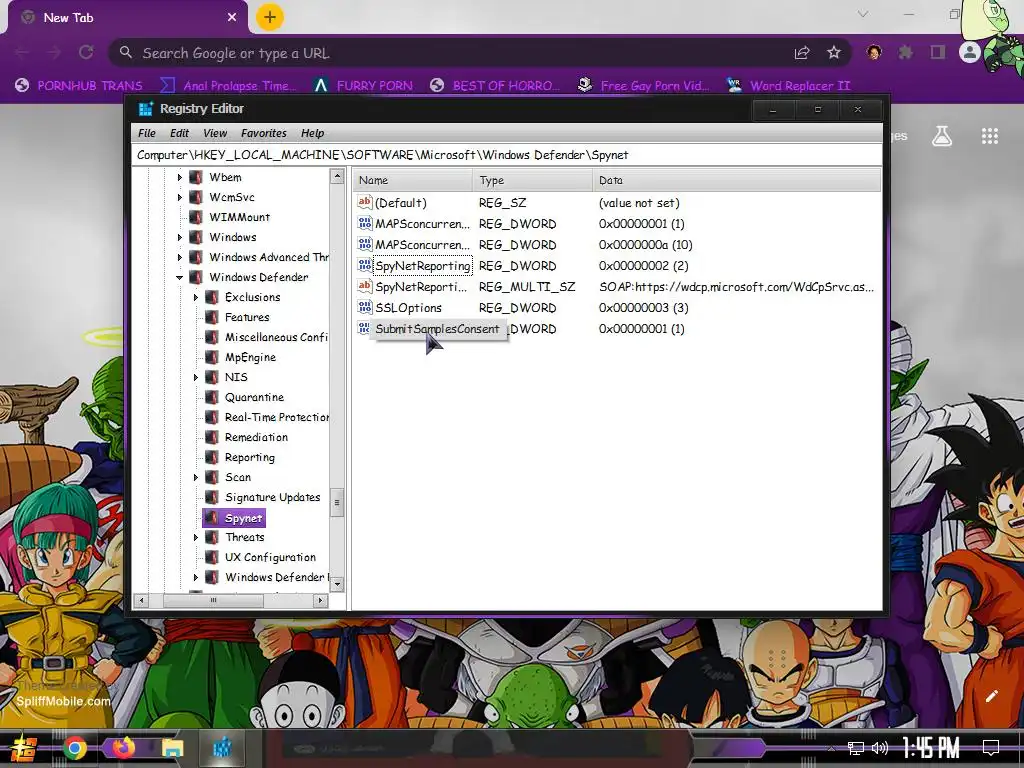Select the Signature Updates key icon
Screen dimensions: 1024x768
point(212,498)
